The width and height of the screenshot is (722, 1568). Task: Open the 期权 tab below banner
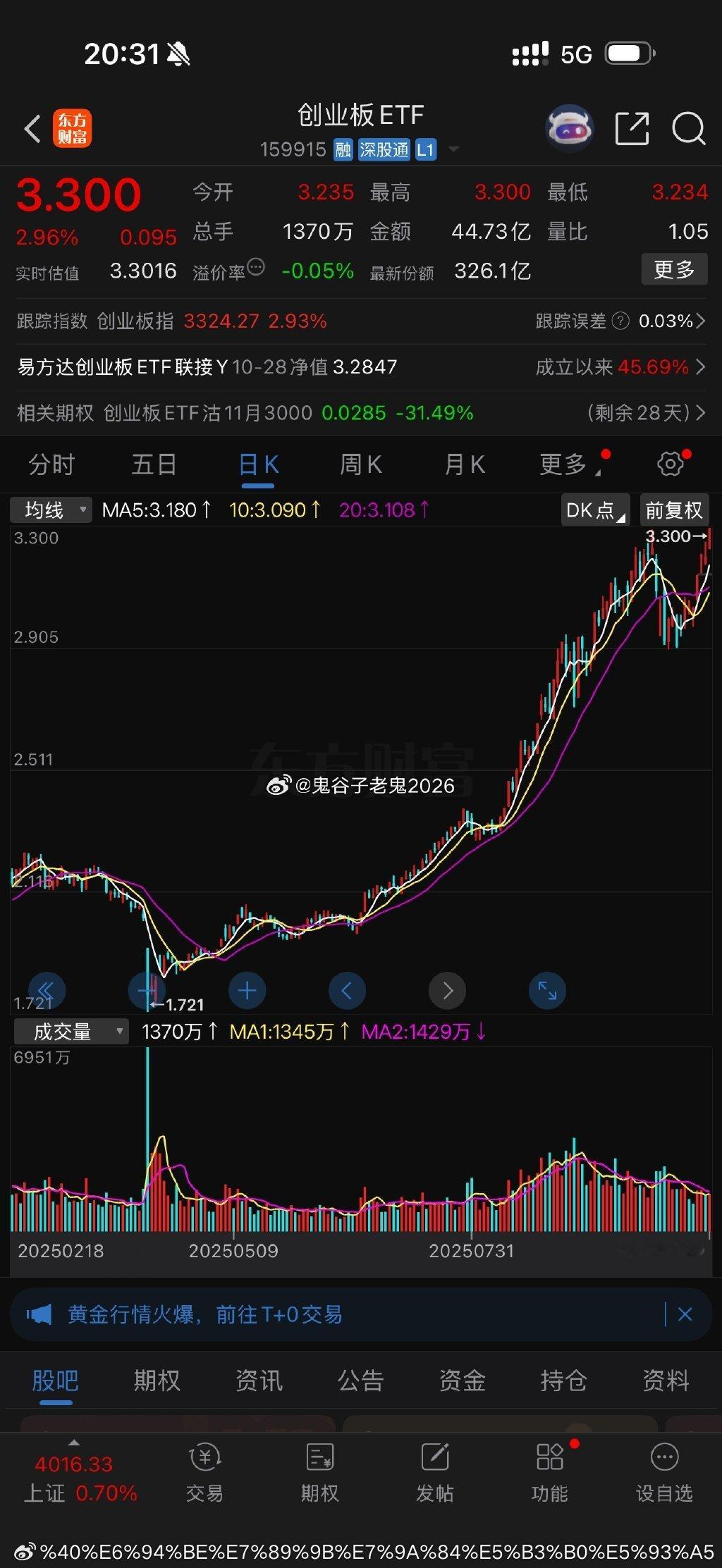click(157, 1380)
